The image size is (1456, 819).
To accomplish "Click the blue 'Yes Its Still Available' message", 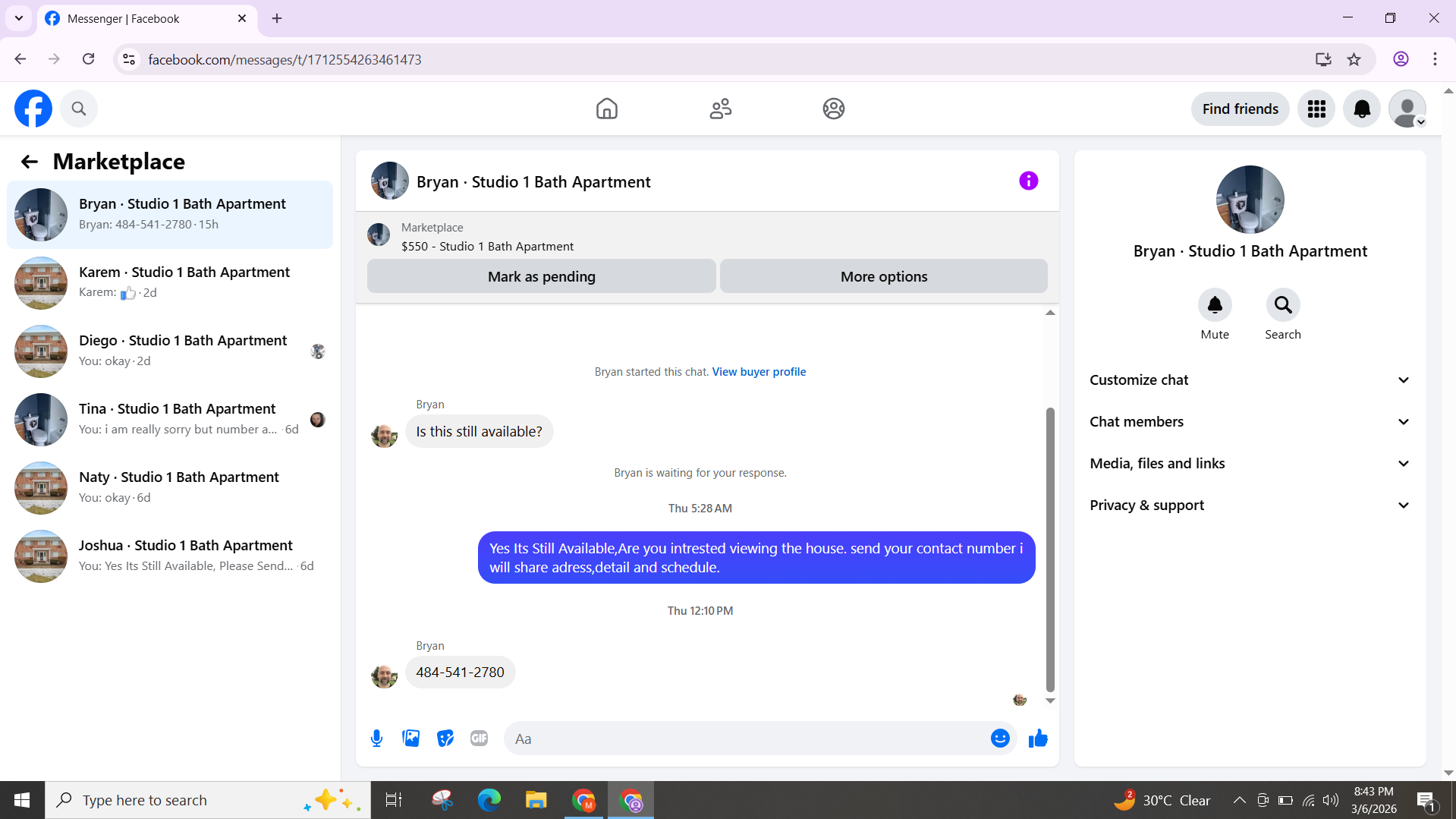I will (756, 558).
